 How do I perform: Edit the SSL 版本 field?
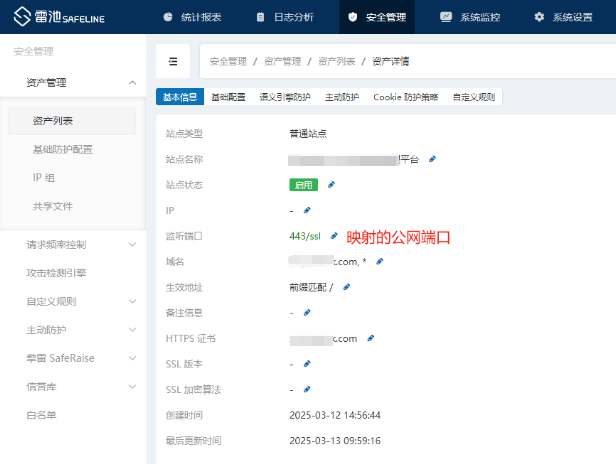[x=307, y=364]
